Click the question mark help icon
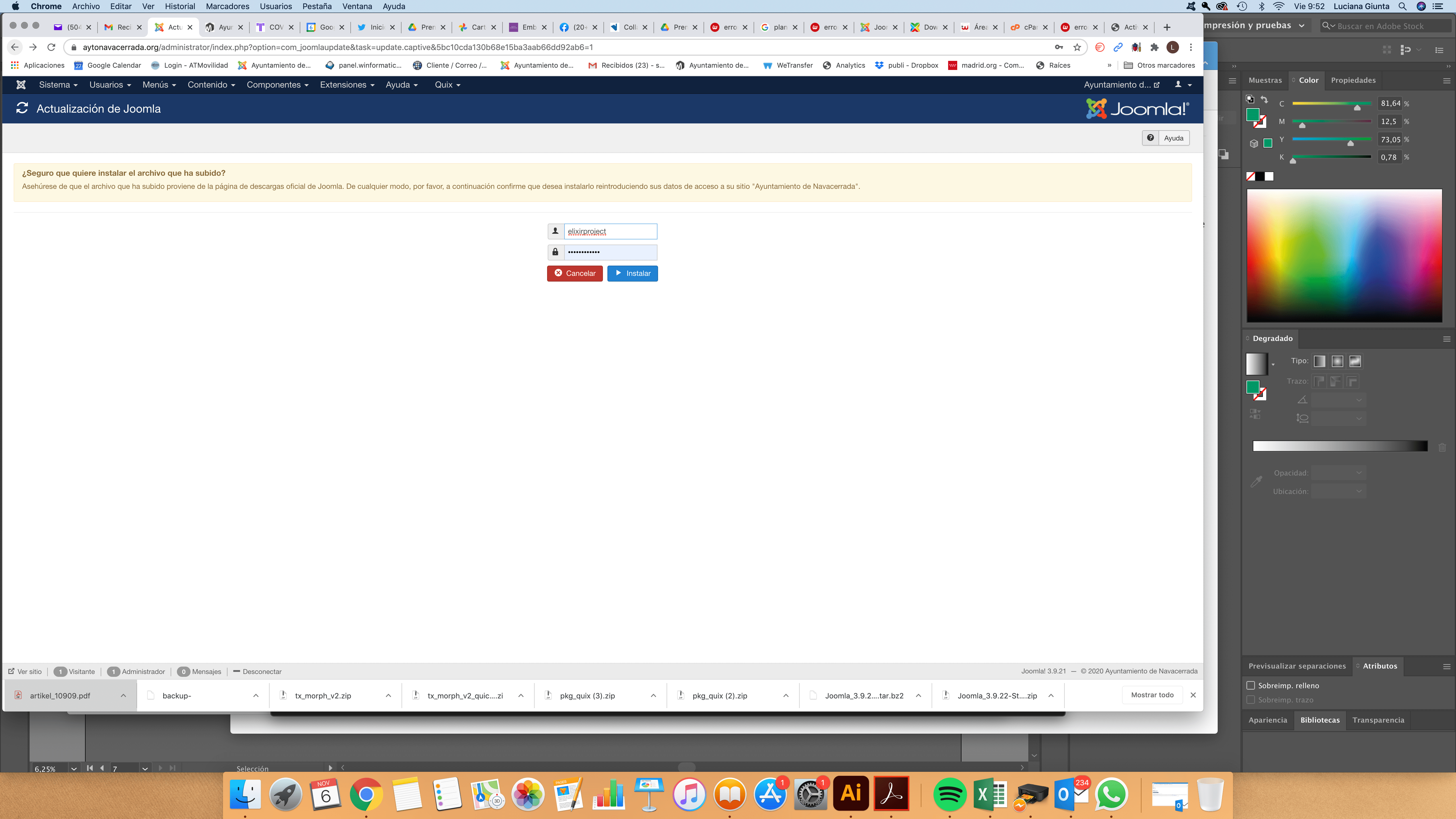1456x819 pixels. (1150, 138)
